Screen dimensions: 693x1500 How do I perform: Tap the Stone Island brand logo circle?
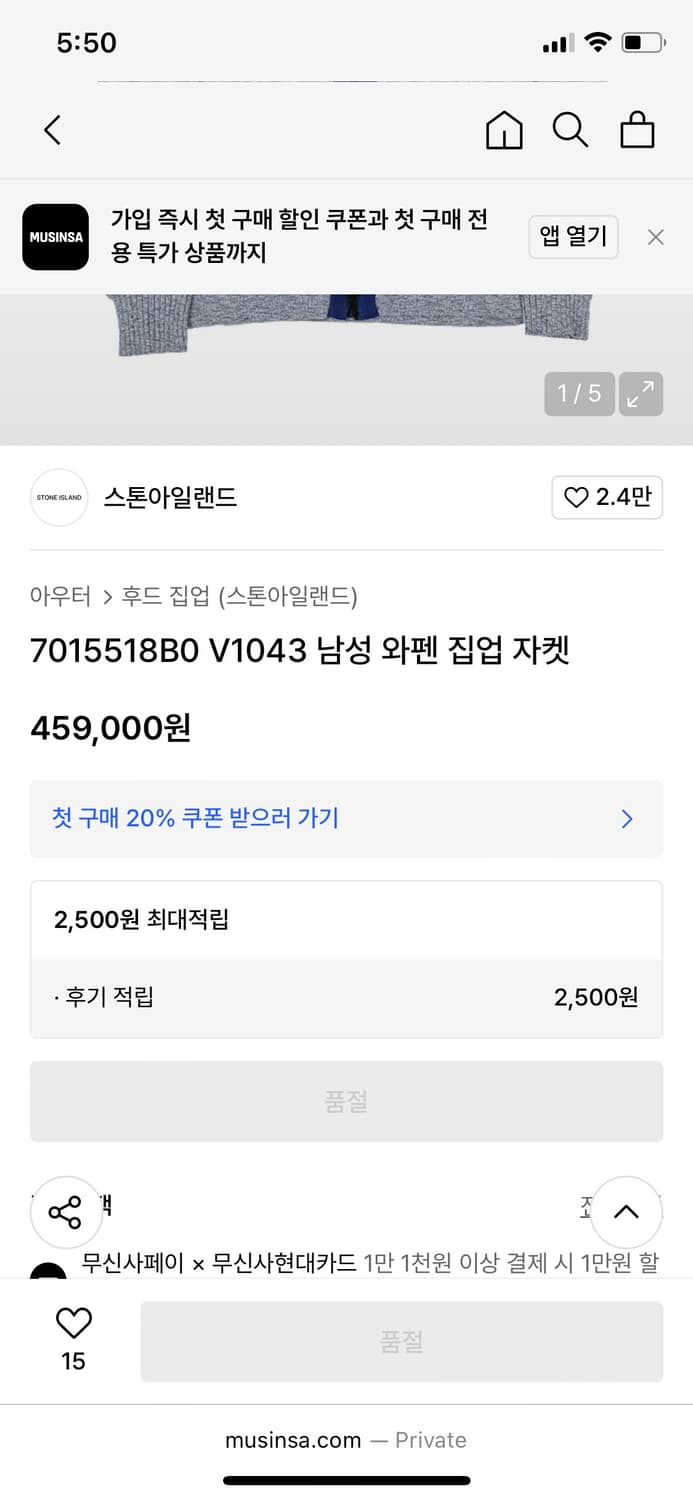pyautogui.click(x=58, y=497)
